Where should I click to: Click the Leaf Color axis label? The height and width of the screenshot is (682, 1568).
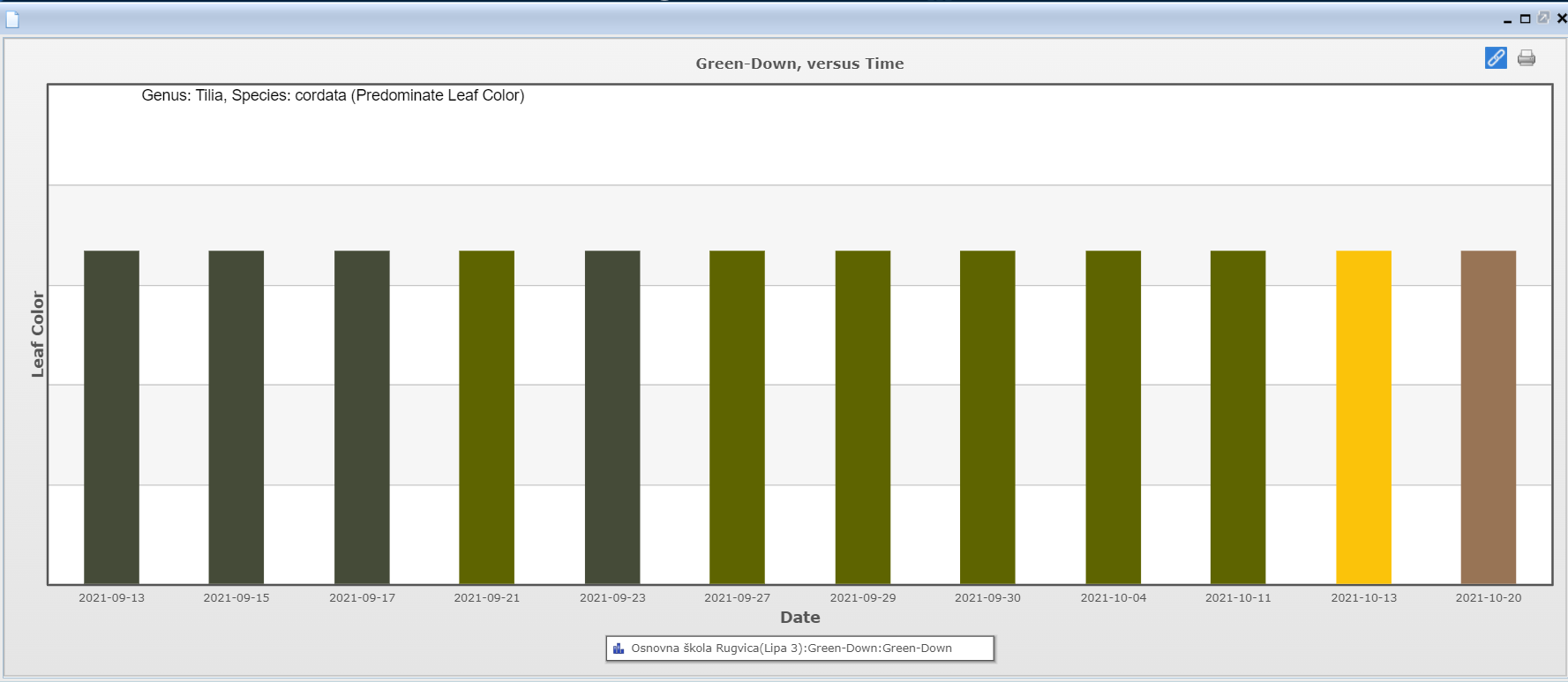point(37,334)
